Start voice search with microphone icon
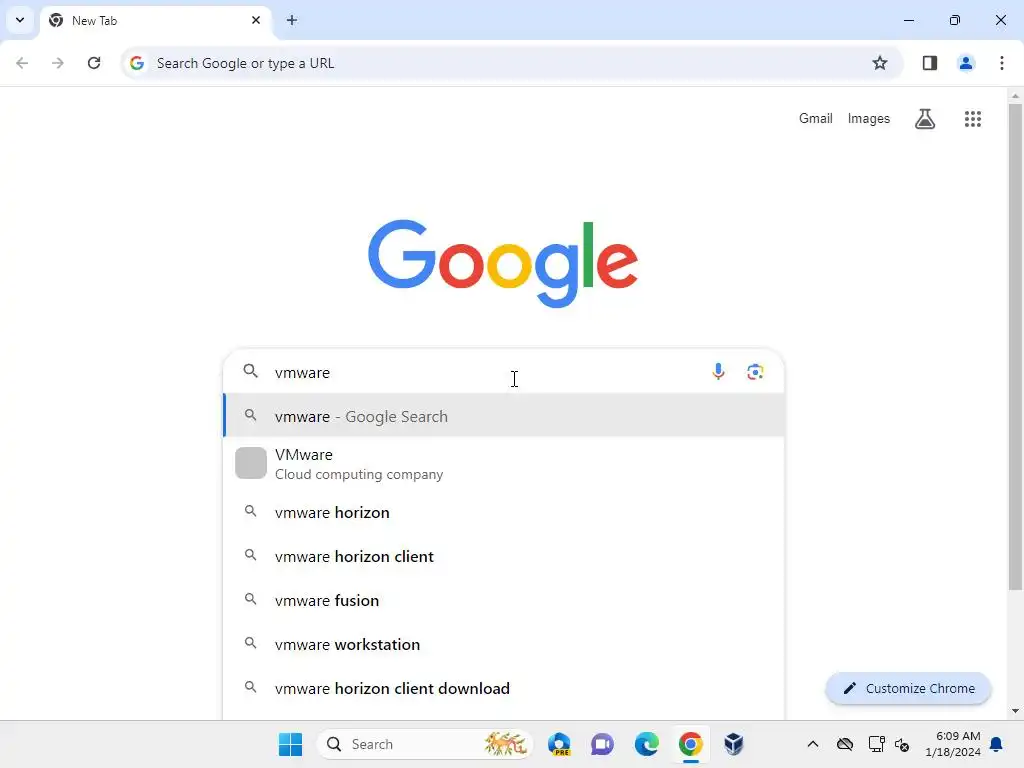 click(718, 372)
